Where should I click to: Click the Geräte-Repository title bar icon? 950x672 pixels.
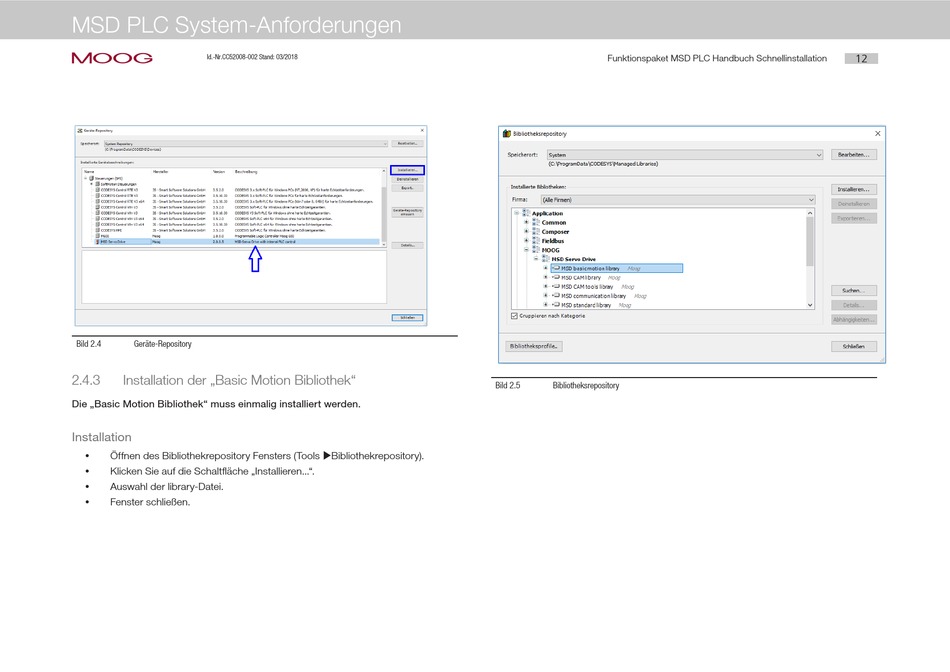pos(79,130)
